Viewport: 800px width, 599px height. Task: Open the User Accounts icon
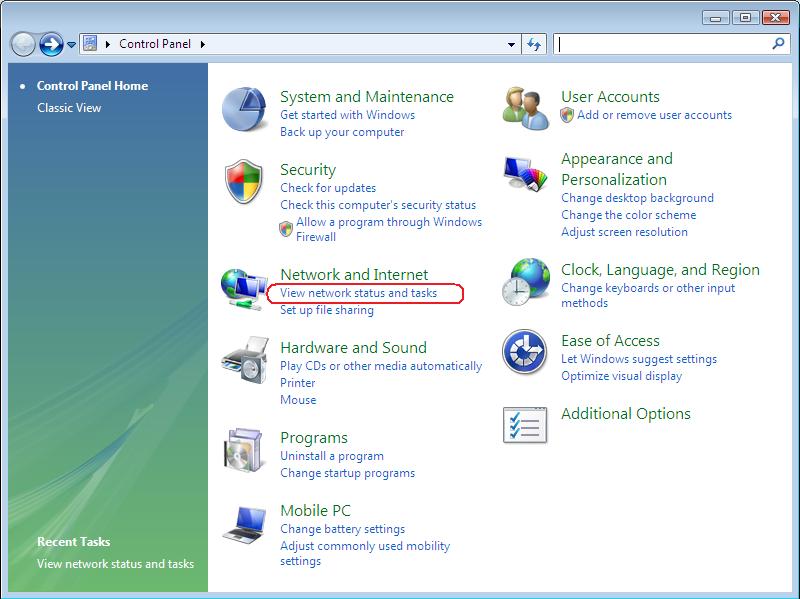pyautogui.click(x=525, y=107)
